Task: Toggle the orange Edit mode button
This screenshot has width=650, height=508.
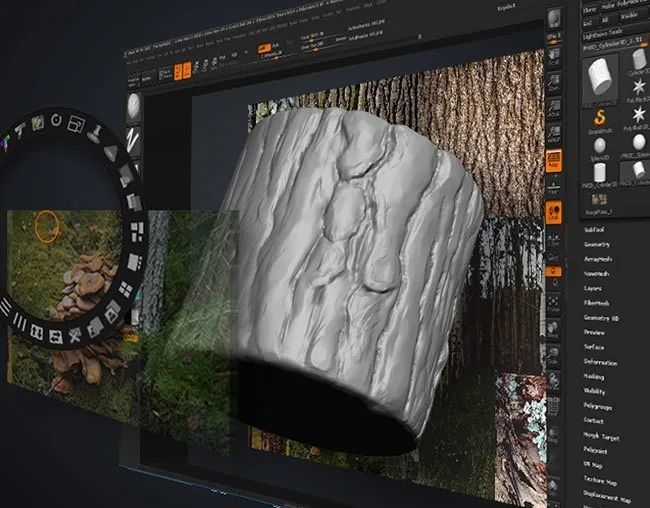Action: (178, 71)
